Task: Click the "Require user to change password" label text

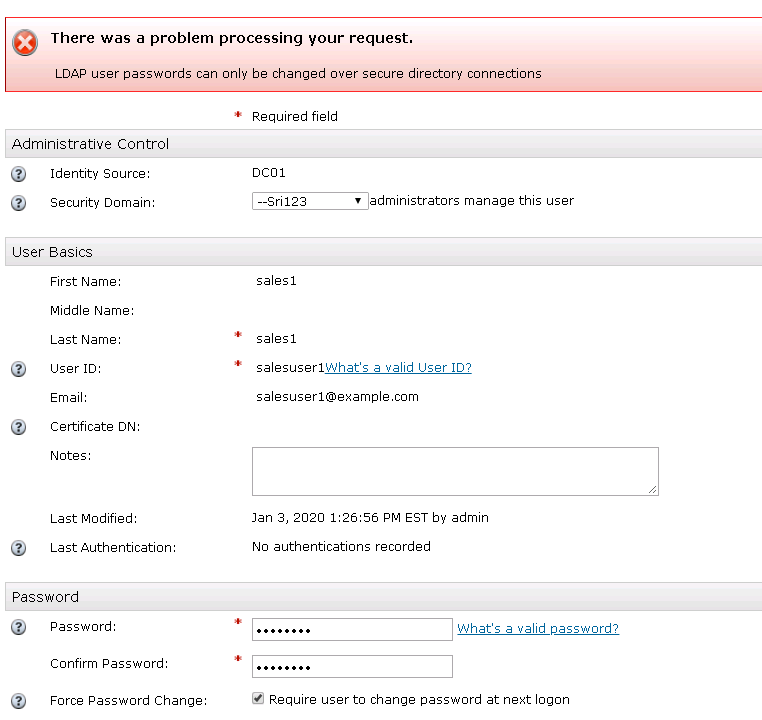Action: click(x=419, y=700)
